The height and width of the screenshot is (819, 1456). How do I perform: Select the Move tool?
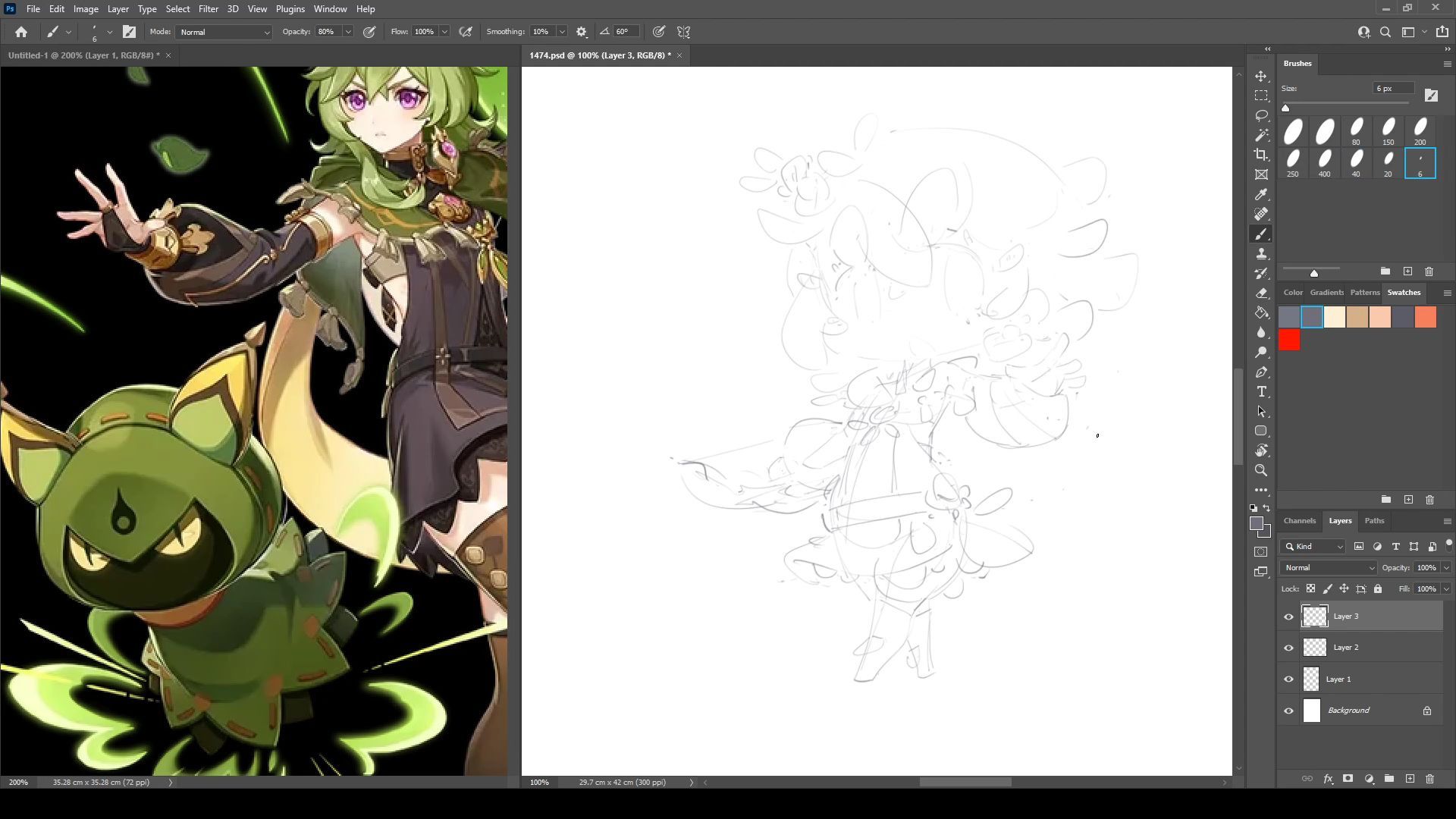1261,77
